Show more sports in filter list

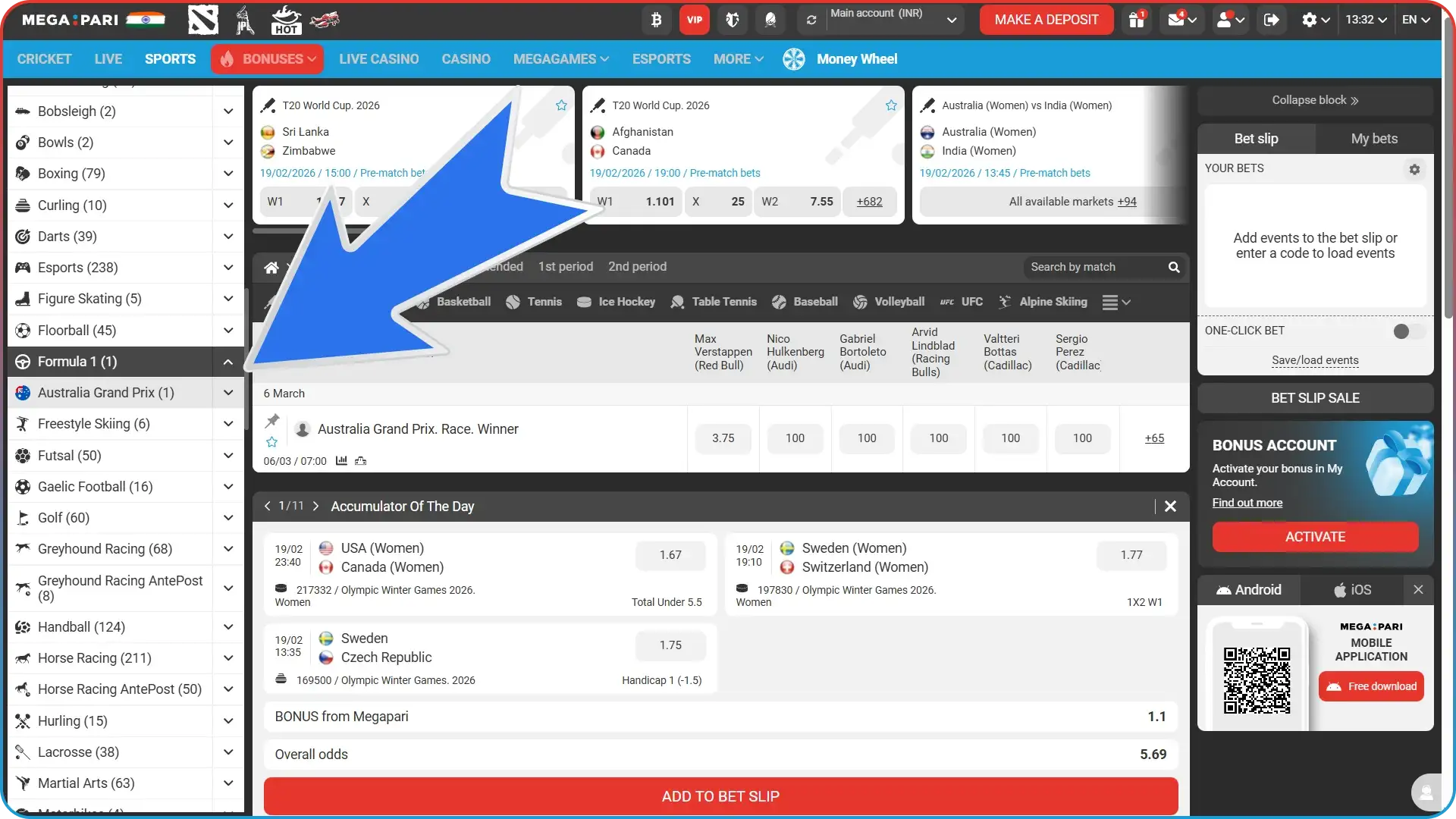pos(1116,303)
